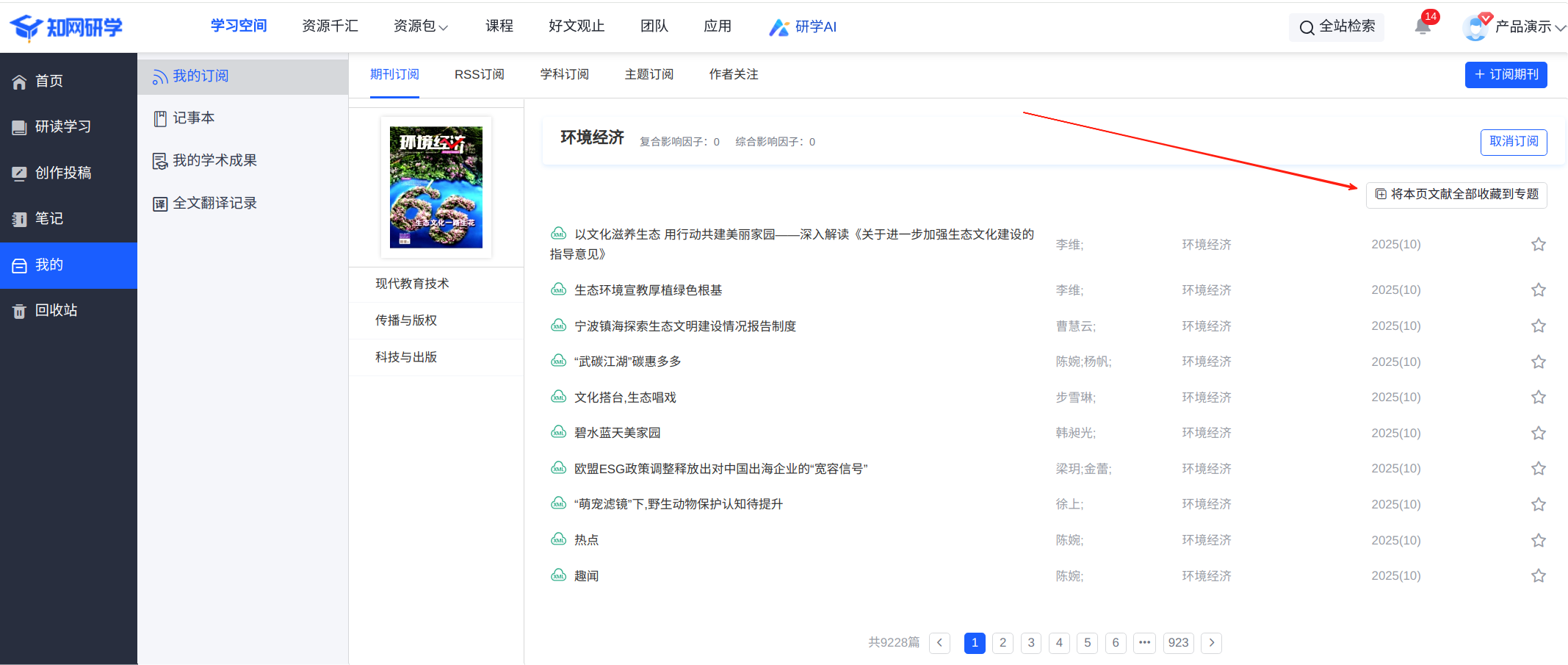Go to next page in pagination
The height and width of the screenshot is (665, 1568).
click(x=1211, y=643)
